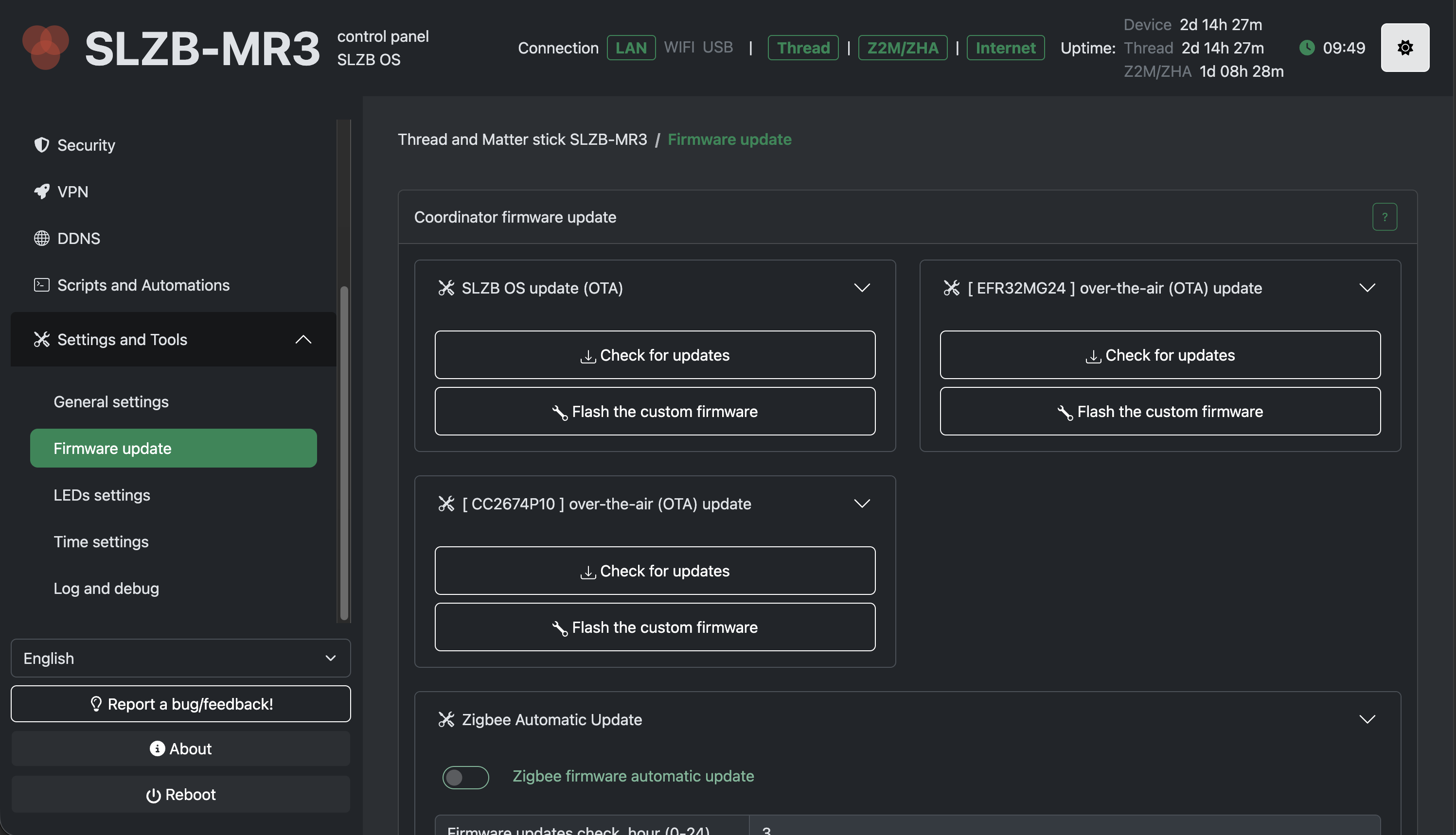Click the sidebar vertical scrollbar
The height and width of the screenshot is (835, 1456).
click(344, 453)
